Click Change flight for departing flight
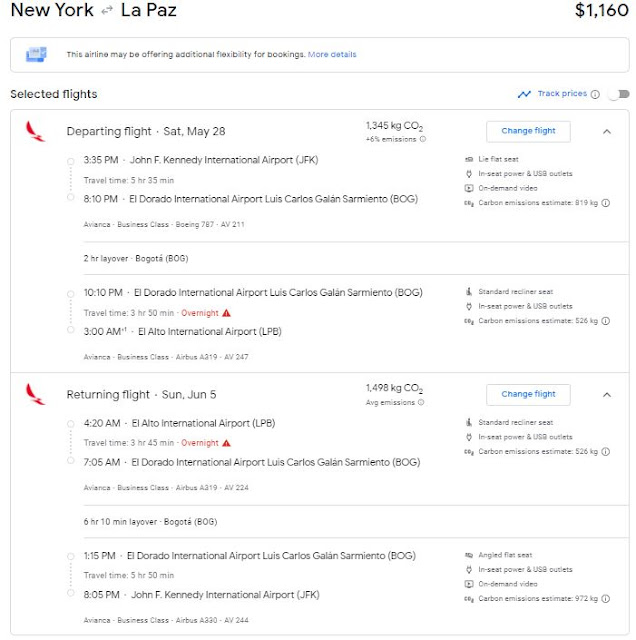 click(x=528, y=131)
